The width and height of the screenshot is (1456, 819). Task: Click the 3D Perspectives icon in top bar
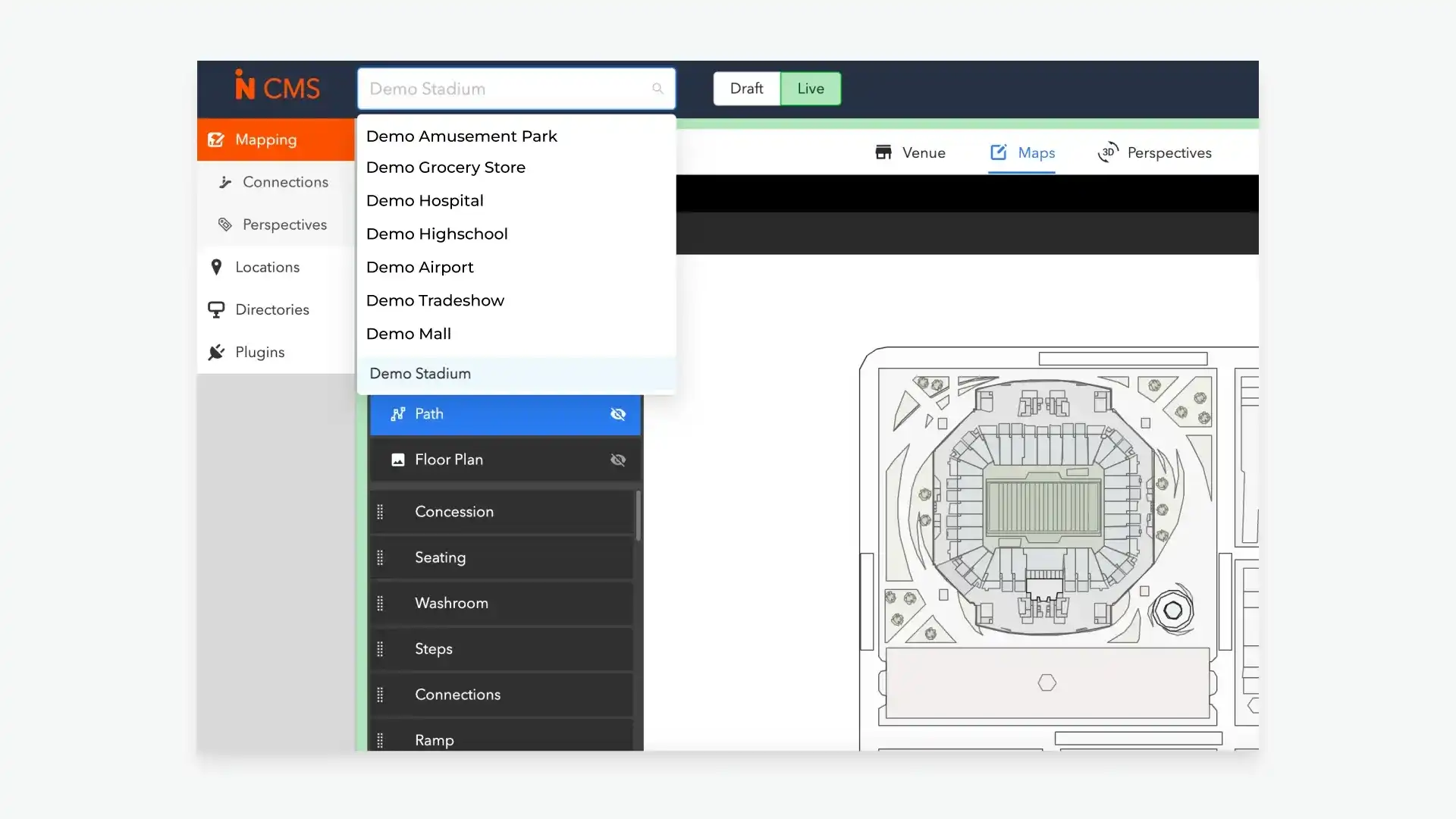1108,152
